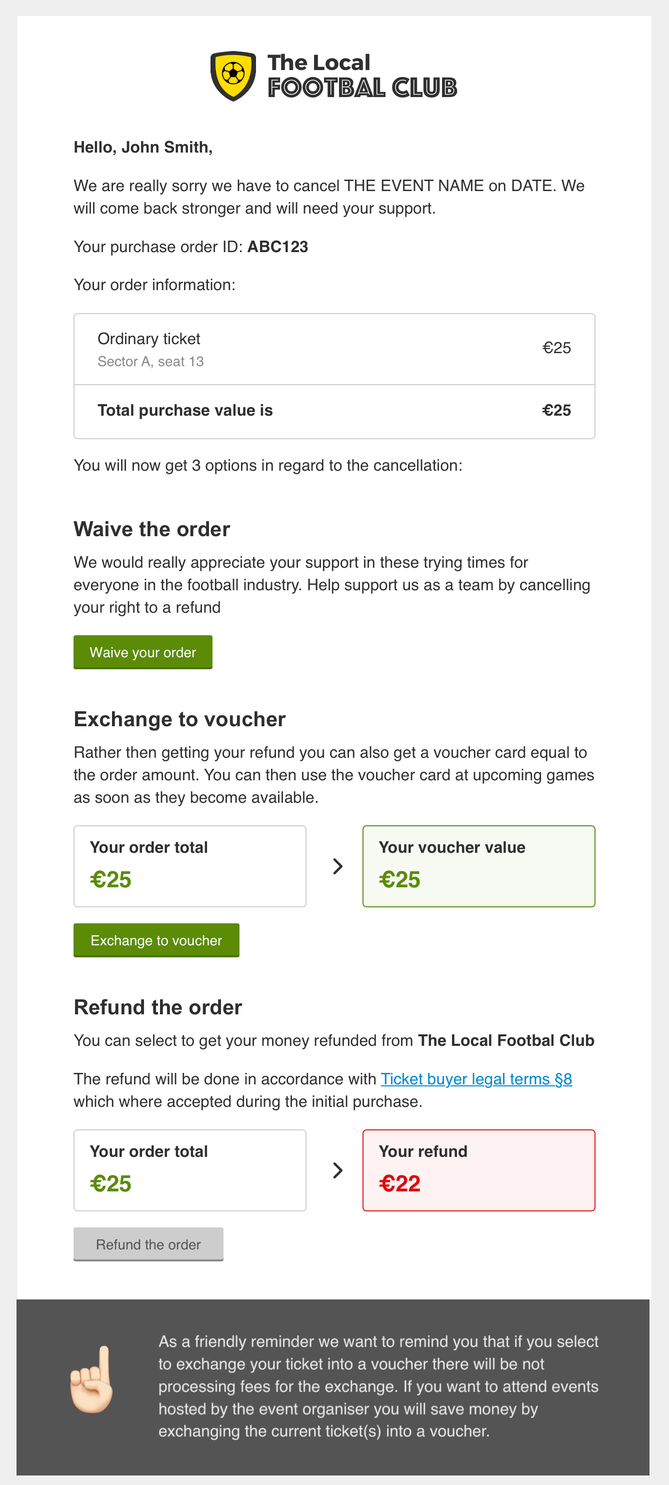Click the Waive the order heading
The width and height of the screenshot is (669, 1485).
(152, 529)
